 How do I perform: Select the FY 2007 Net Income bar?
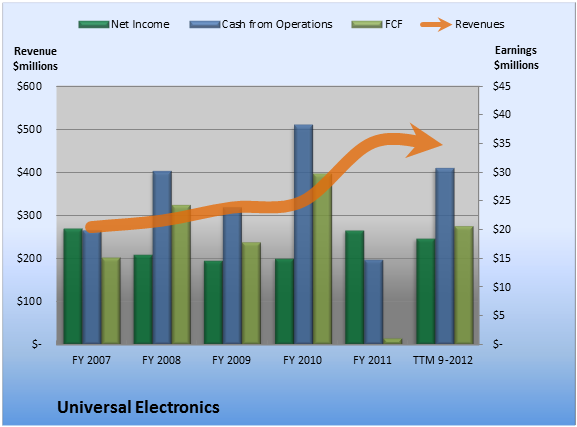[73, 286]
